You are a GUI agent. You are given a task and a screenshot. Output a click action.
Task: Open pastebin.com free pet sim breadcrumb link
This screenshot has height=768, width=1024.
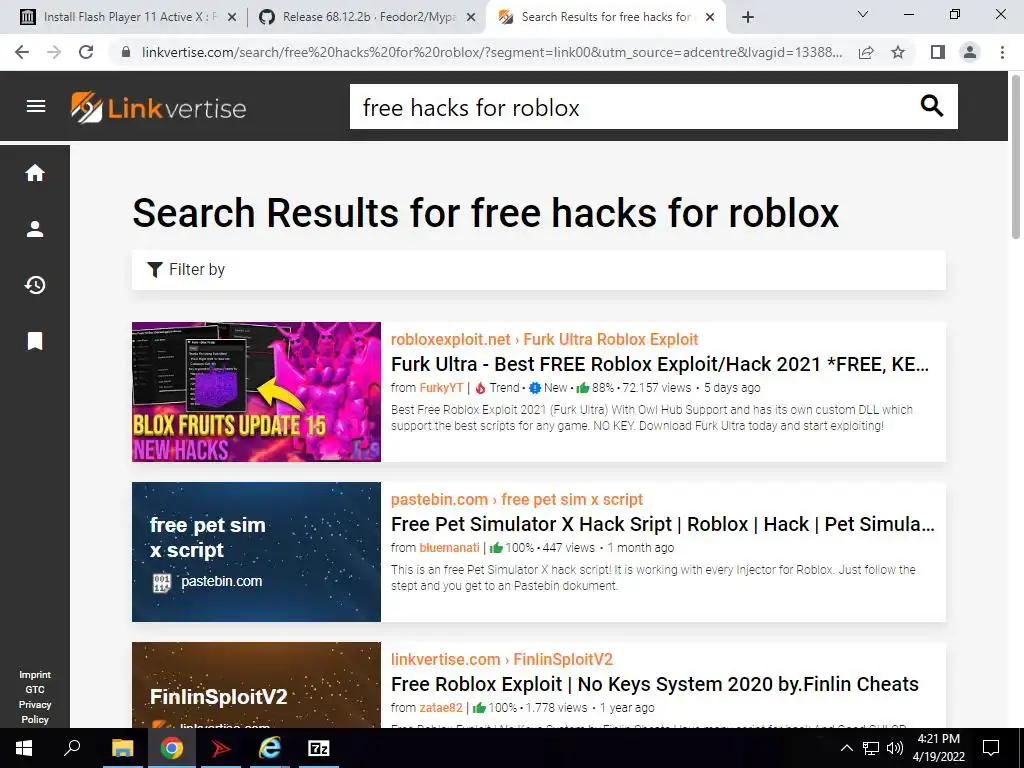coord(517,500)
